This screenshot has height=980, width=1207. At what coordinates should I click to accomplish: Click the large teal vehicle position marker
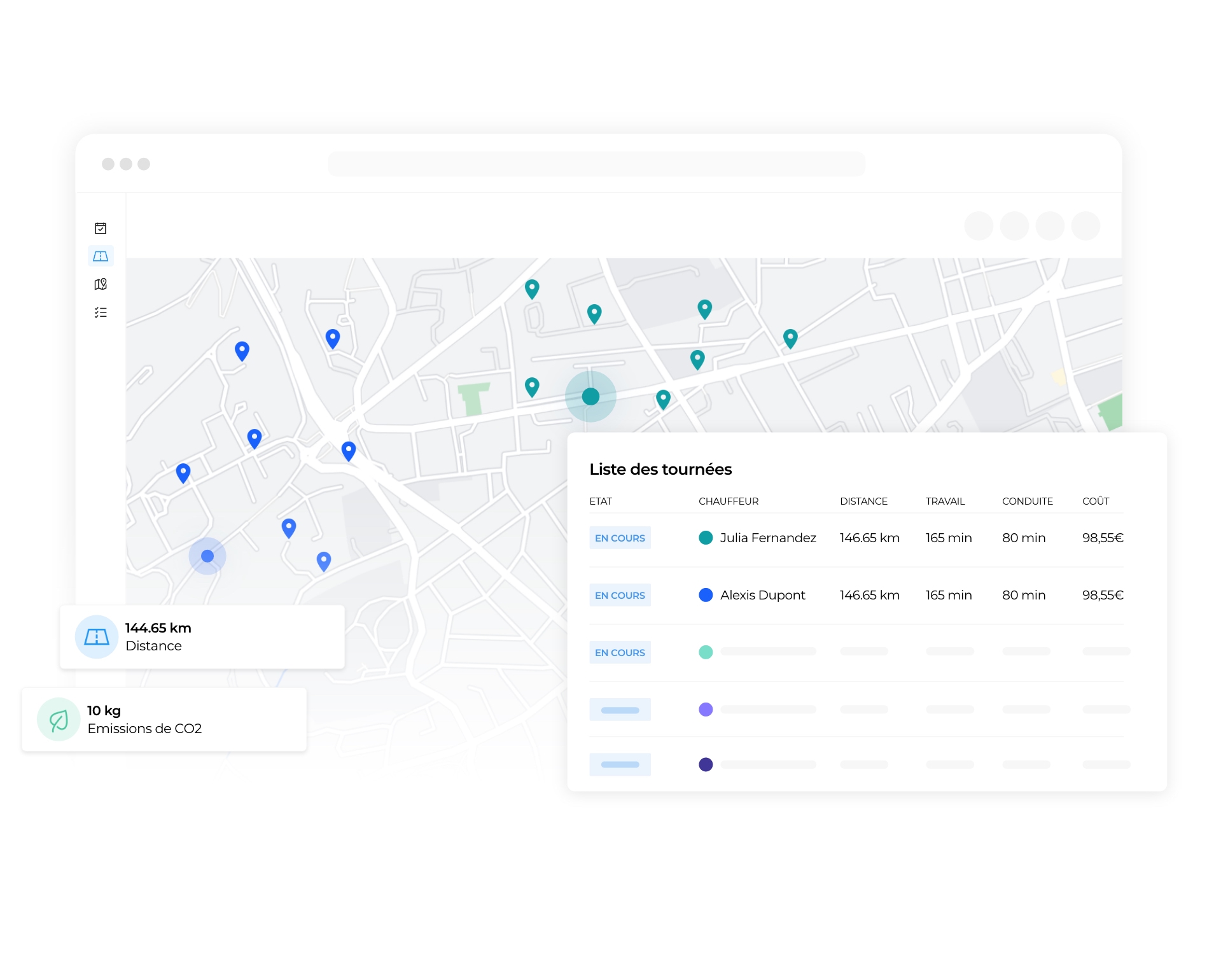click(590, 396)
